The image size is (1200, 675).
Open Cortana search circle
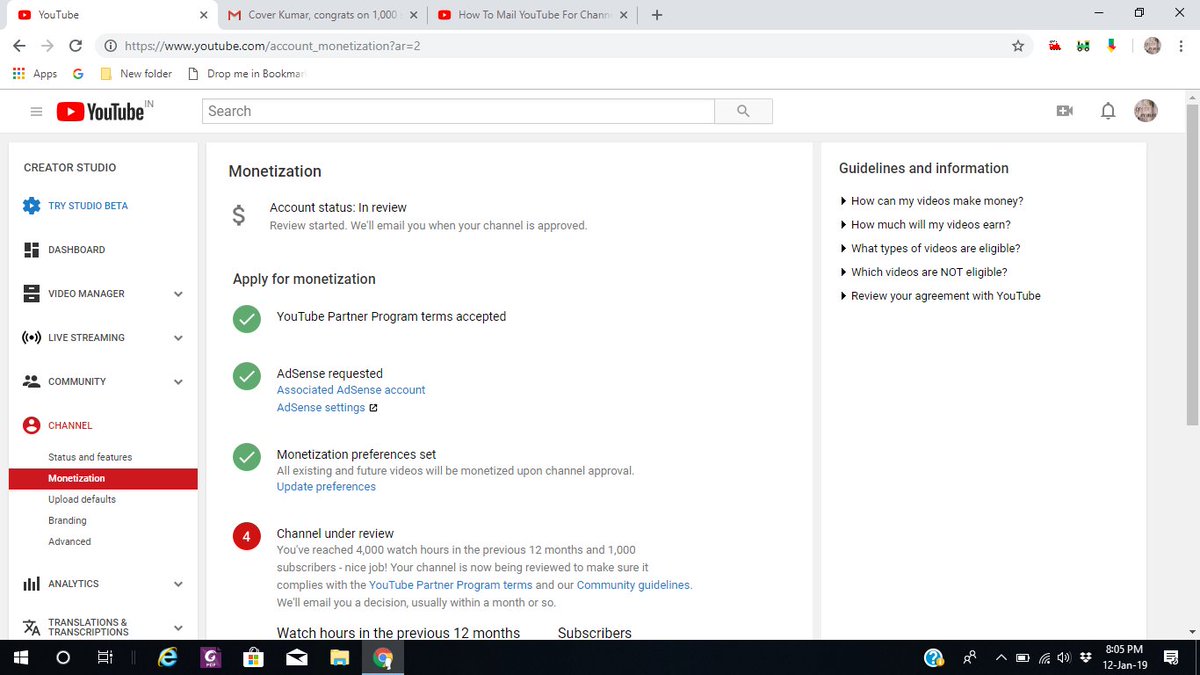[63, 658]
